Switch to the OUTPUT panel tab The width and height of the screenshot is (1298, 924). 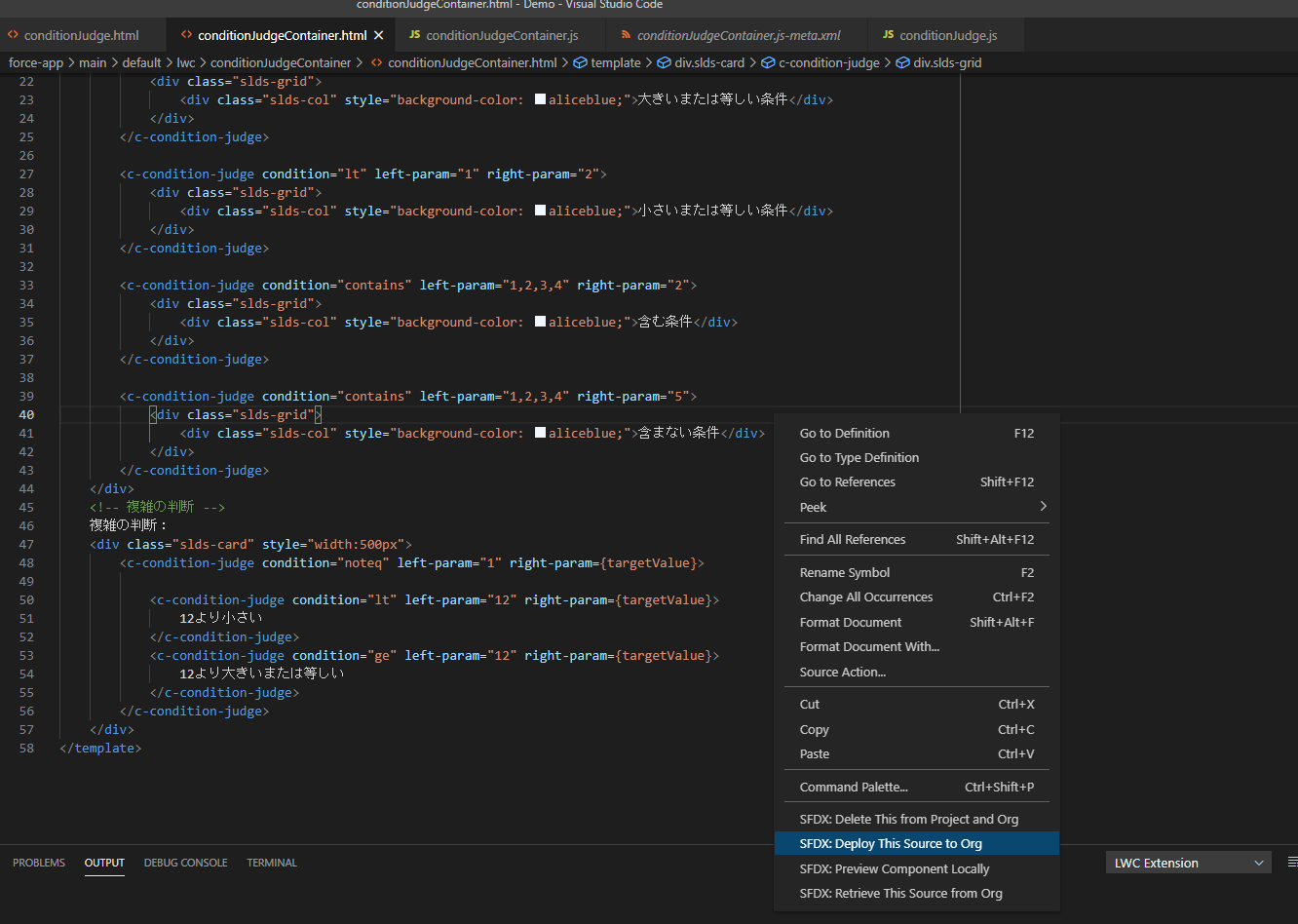pyautogui.click(x=104, y=863)
